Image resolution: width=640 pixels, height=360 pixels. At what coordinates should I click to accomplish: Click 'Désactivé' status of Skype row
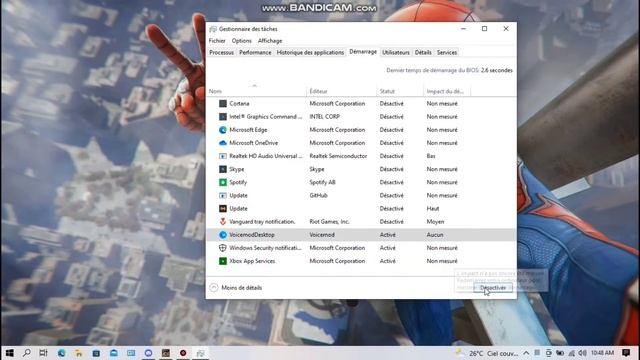click(x=391, y=169)
